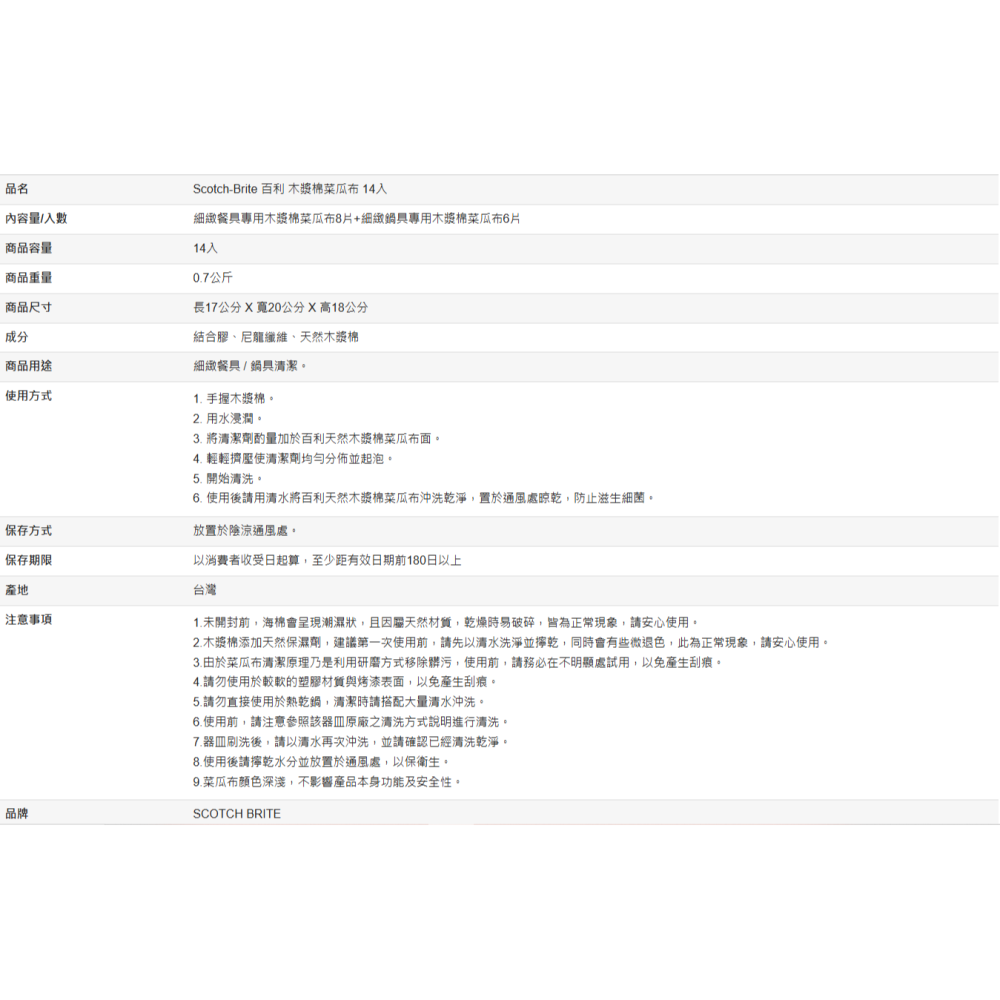Screen dimensions: 1000x1000
Task: Click the 產地 value 台灣
Action: (205, 590)
